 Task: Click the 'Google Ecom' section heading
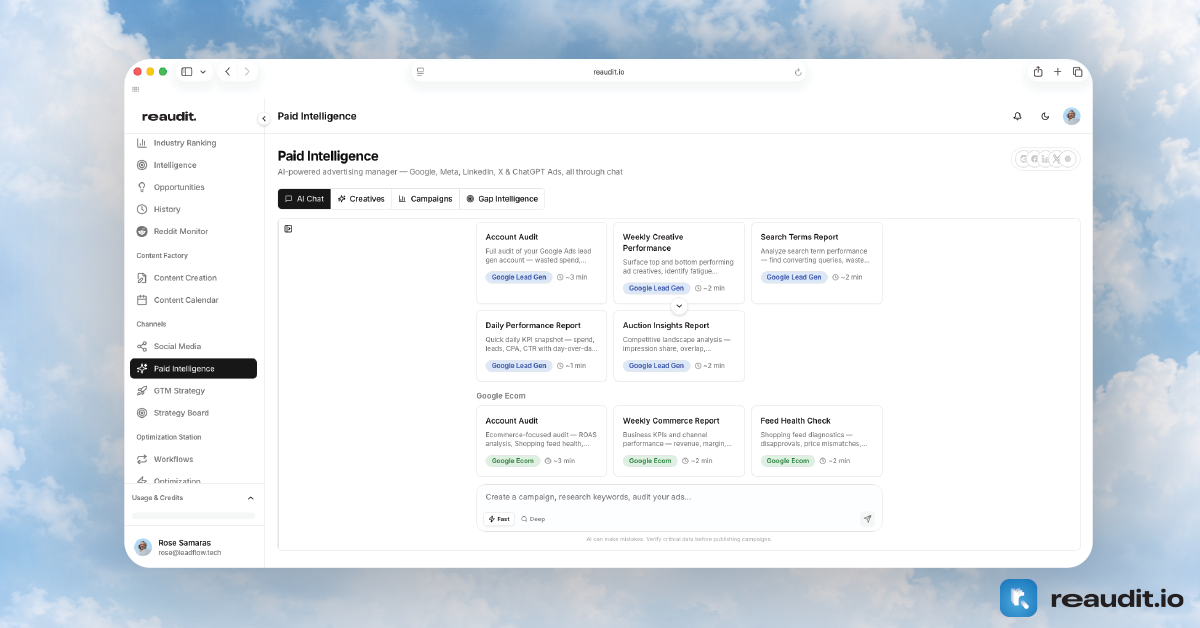(501, 396)
